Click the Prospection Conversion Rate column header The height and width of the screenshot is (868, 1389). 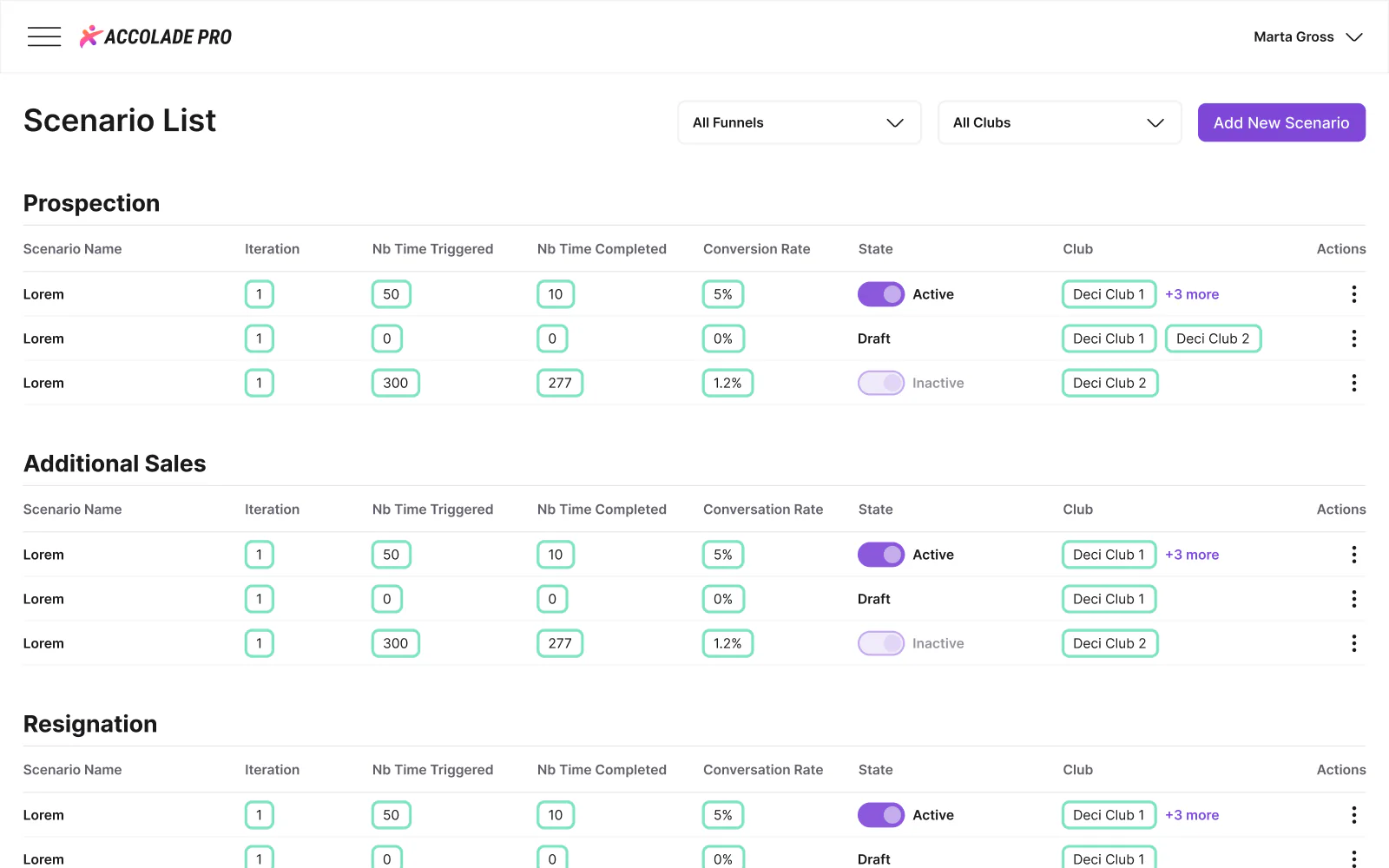click(756, 249)
